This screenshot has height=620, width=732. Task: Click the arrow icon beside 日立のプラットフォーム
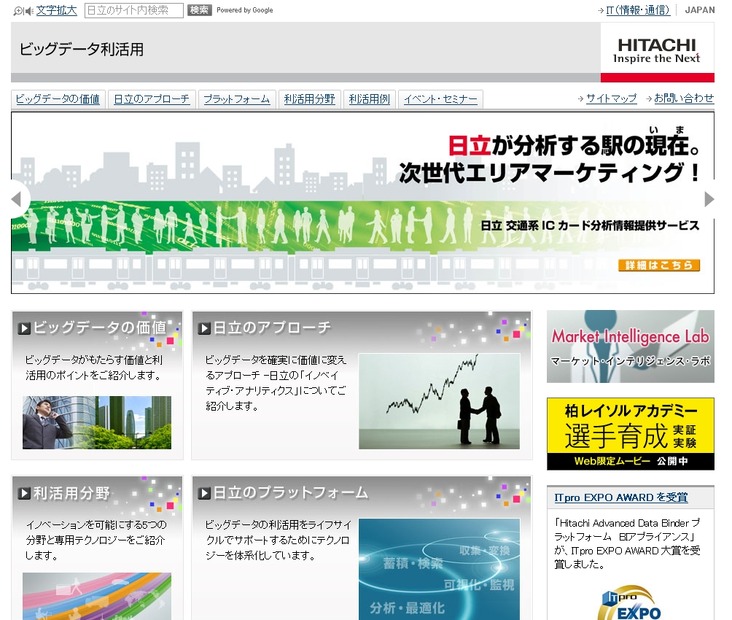pos(204,493)
